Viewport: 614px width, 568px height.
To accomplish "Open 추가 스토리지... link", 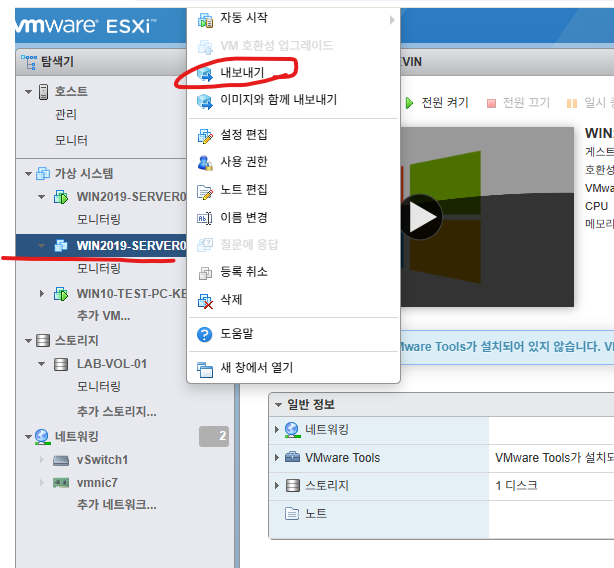I will click(117, 411).
